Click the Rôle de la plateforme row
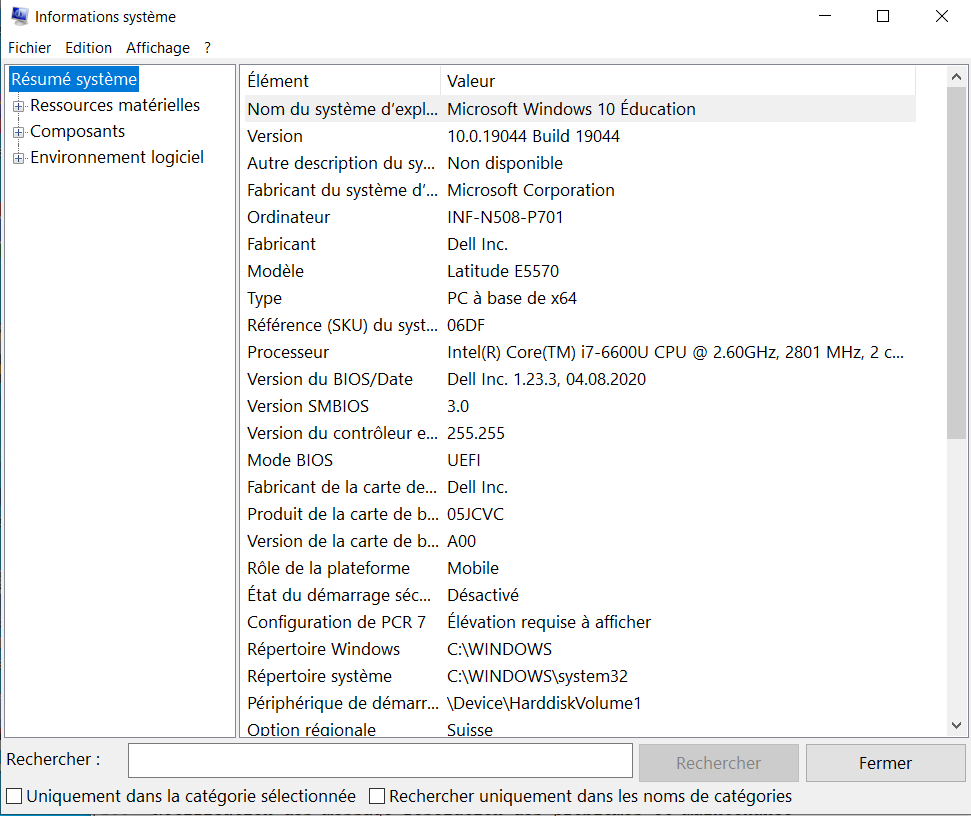Viewport: 971px width, 816px height. [x=580, y=568]
